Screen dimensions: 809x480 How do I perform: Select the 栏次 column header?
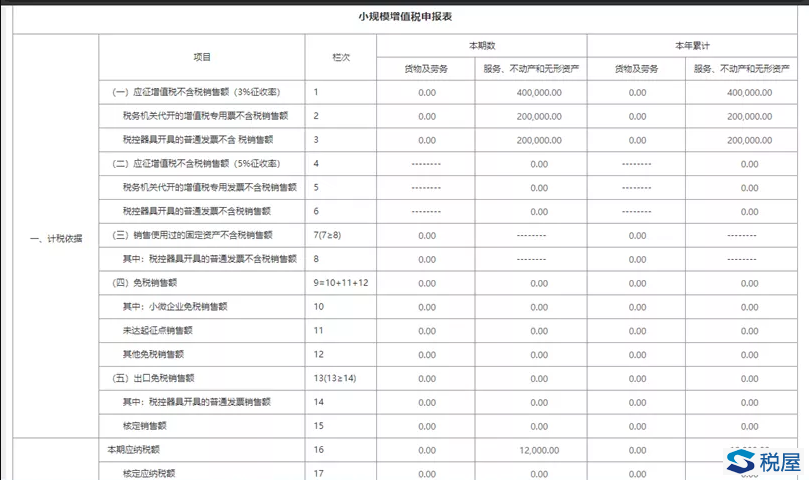point(341,57)
